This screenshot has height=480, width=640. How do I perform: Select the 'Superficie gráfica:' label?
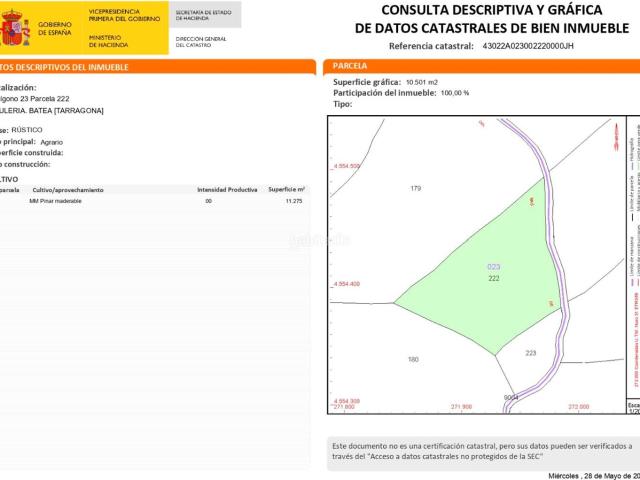coord(367,82)
